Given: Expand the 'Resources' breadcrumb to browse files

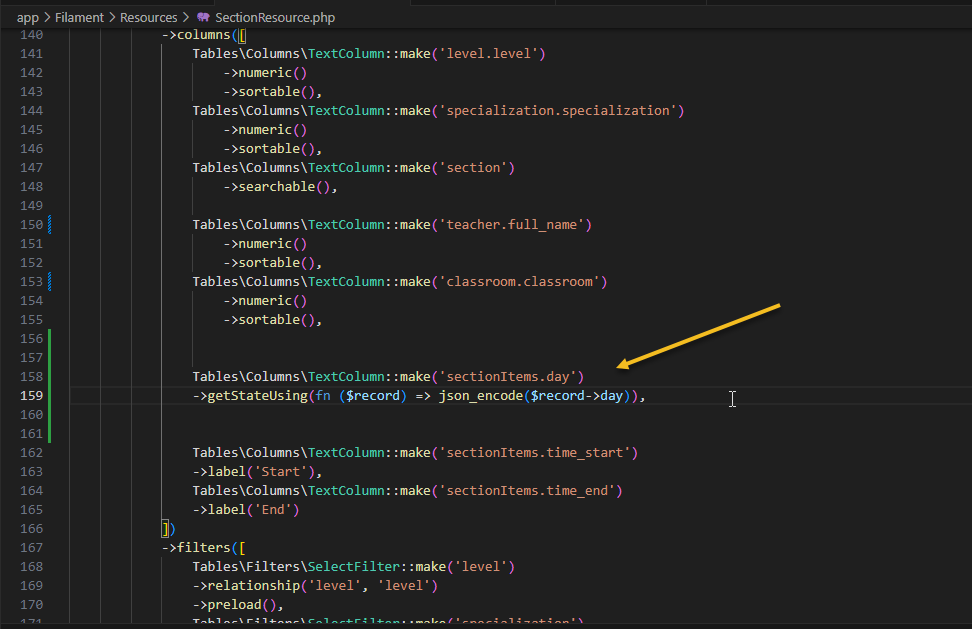Looking at the screenshot, I should (148, 17).
